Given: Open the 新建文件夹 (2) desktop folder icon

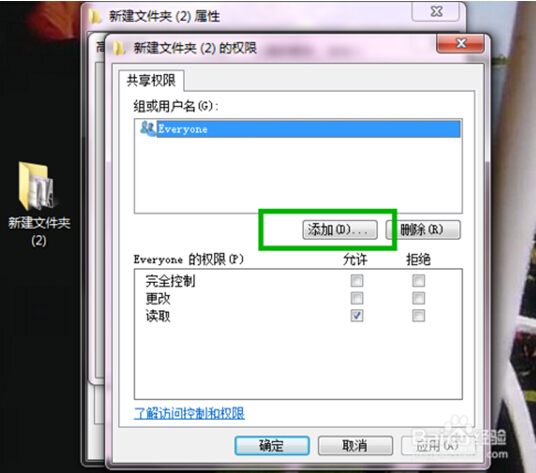Looking at the screenshot, I should (37, 186).
